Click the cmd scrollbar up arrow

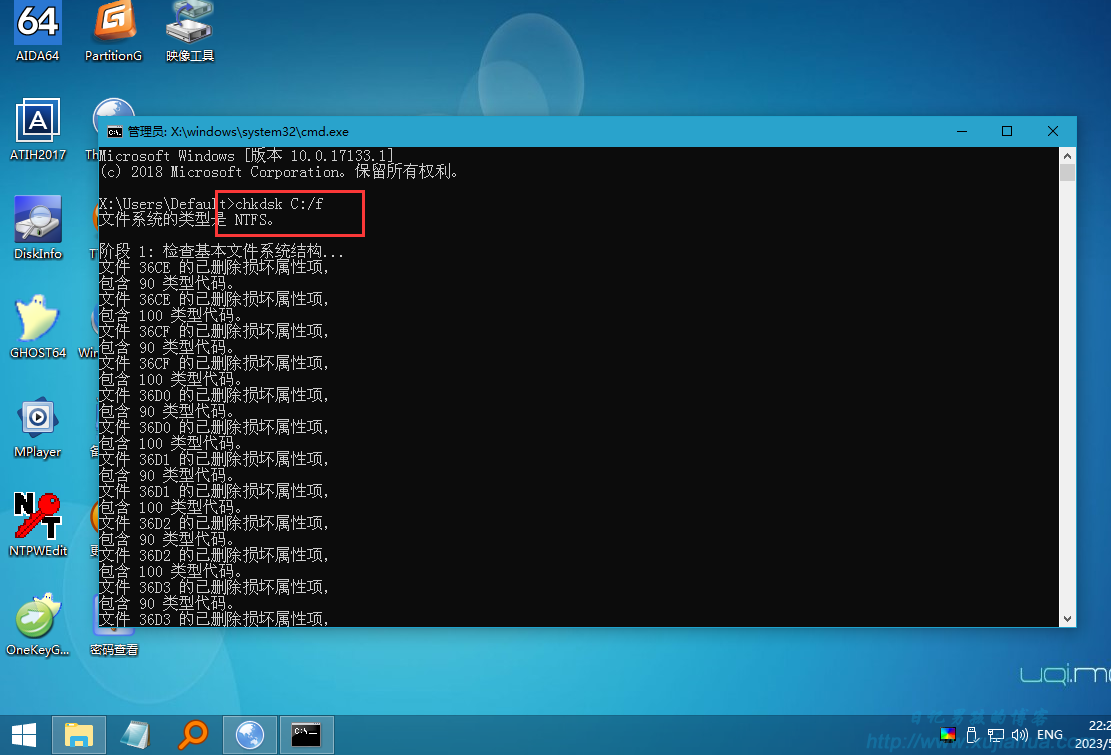pyautogui.click(x=1067, y=155)
